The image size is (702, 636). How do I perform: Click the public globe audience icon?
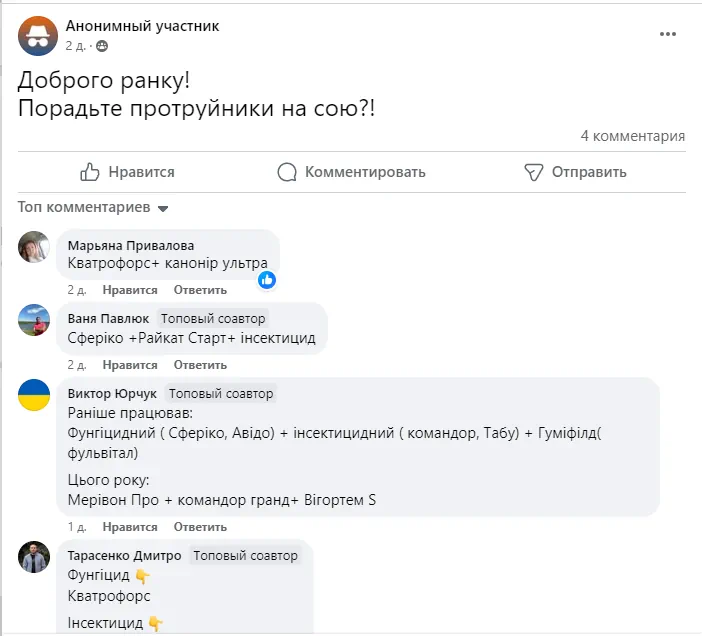[103, 46]
